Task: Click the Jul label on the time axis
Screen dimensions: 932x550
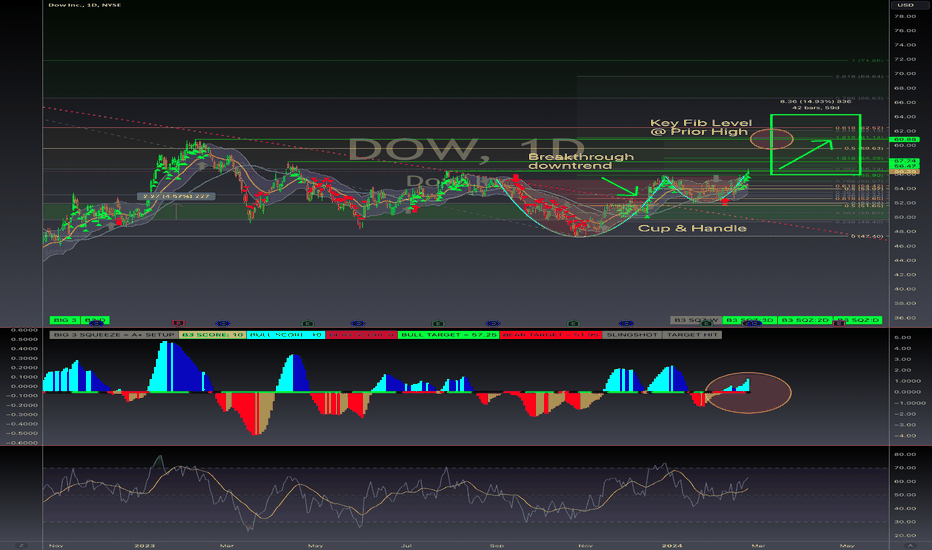Action: click(x=406, y=545)
